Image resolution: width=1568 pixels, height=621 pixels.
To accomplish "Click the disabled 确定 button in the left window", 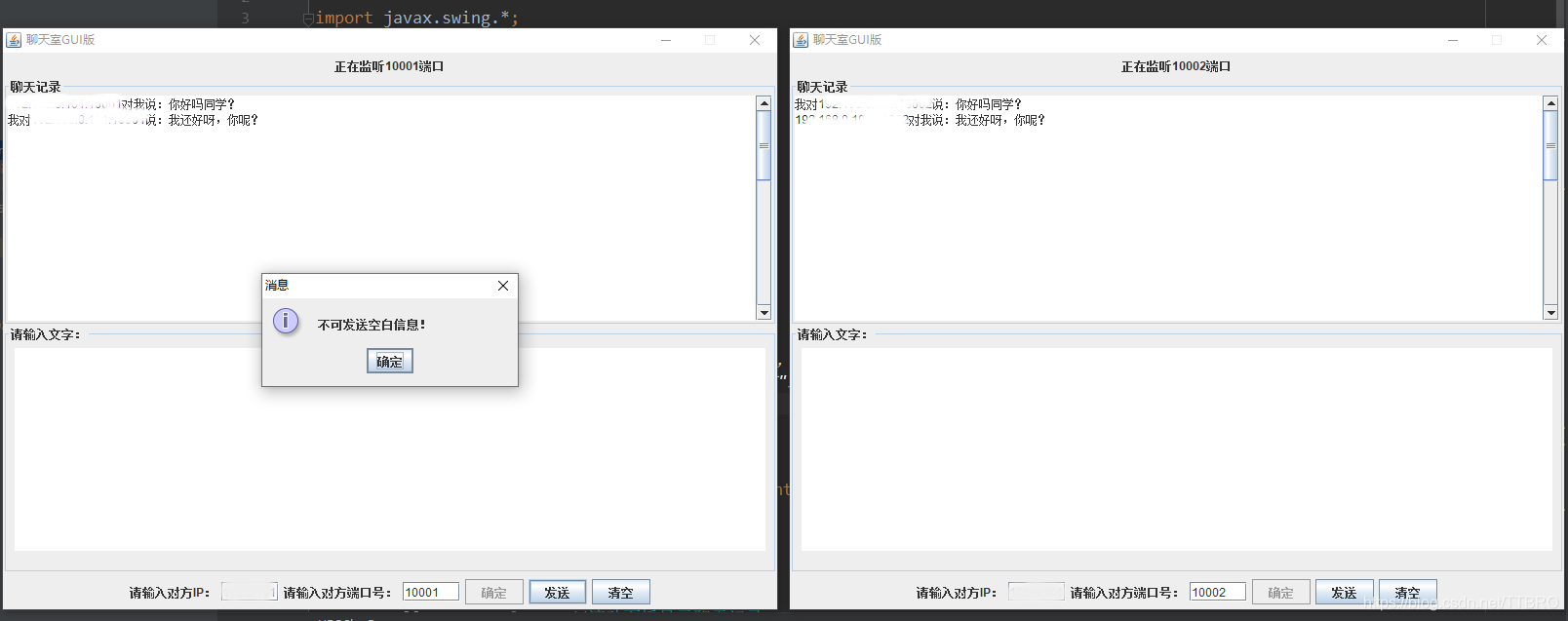I will [x=494, y=592].
